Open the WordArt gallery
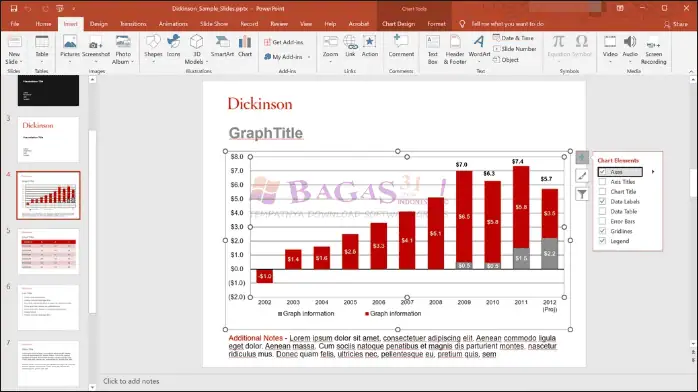Image resolution: width=698 pixels, height=392 pixels. [479, 47]
